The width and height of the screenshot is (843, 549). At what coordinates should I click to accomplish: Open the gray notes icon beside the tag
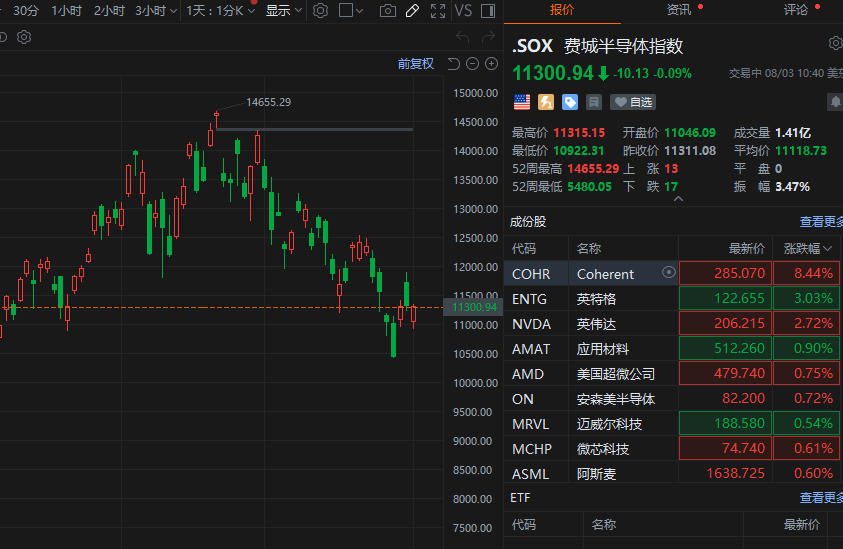pyautogui.click(x=594, y=102)
